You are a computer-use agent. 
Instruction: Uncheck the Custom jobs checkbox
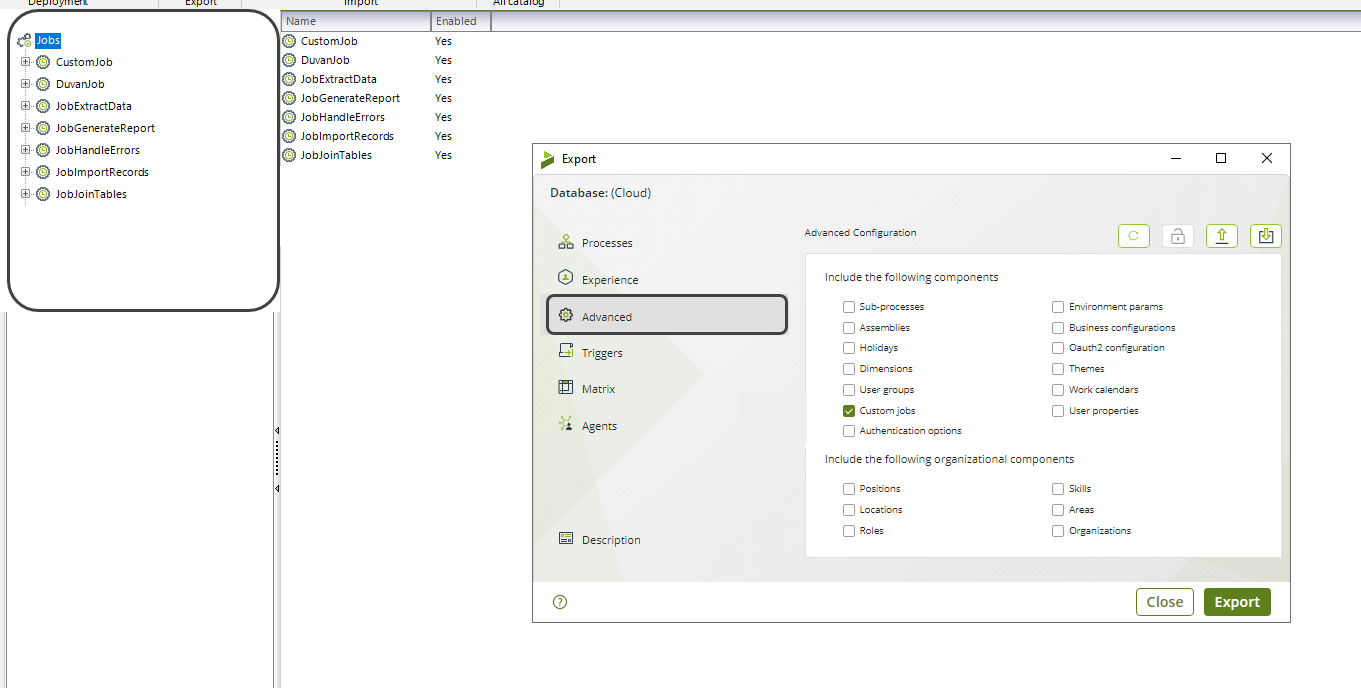coord(849,411)
